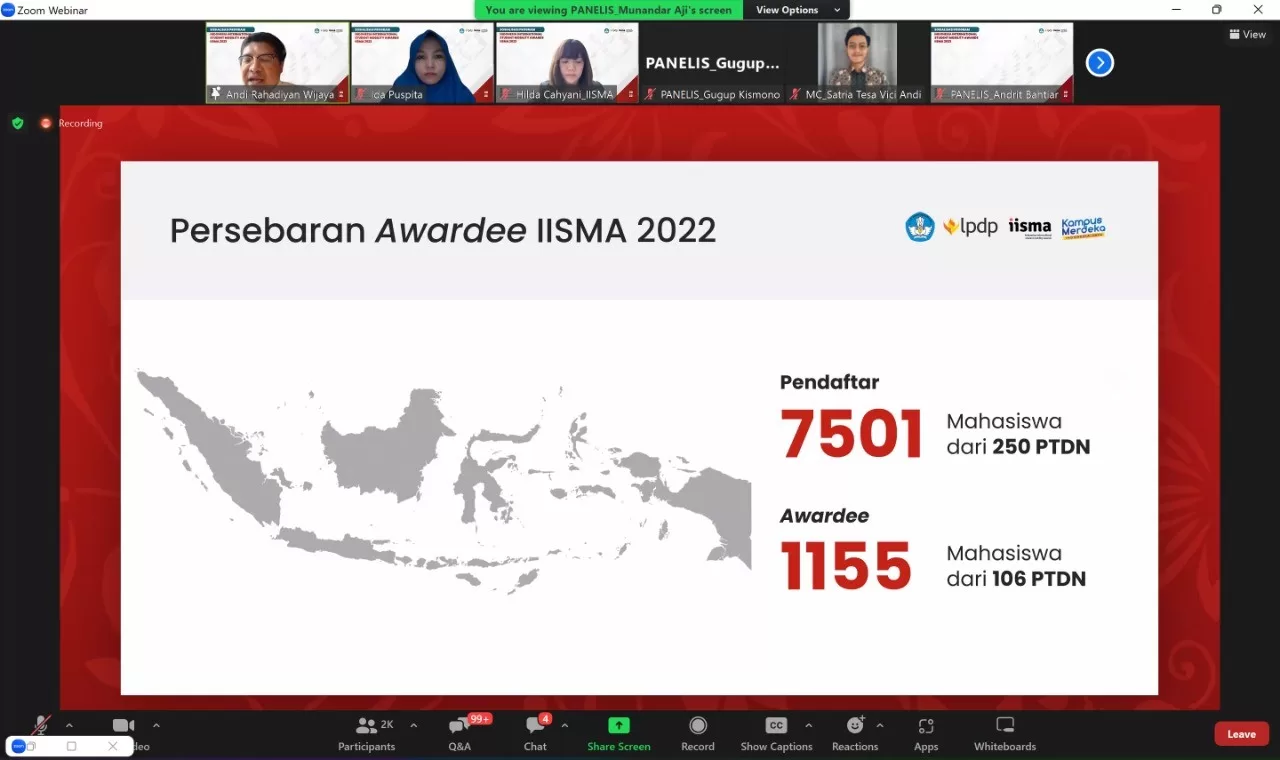Click the text 'dari 106 PTDN'

tap(1016, 579)
